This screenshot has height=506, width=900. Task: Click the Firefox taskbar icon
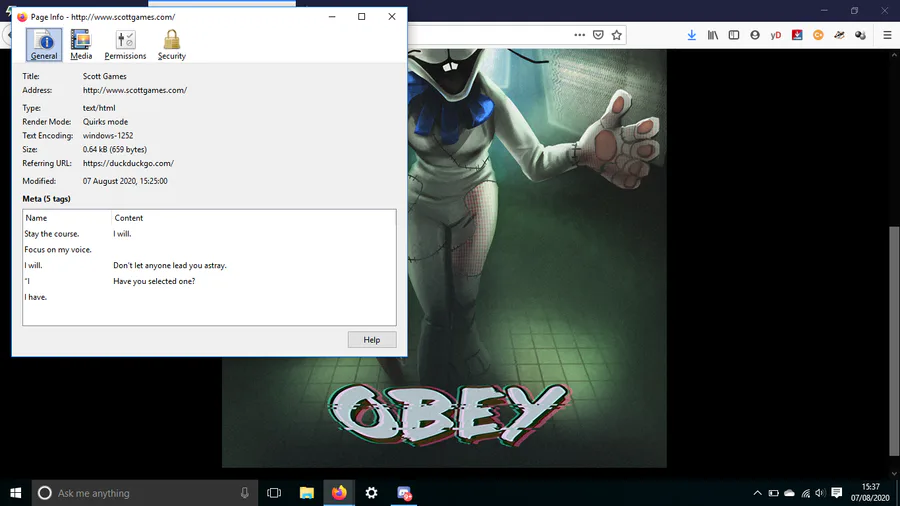point(339,493)
